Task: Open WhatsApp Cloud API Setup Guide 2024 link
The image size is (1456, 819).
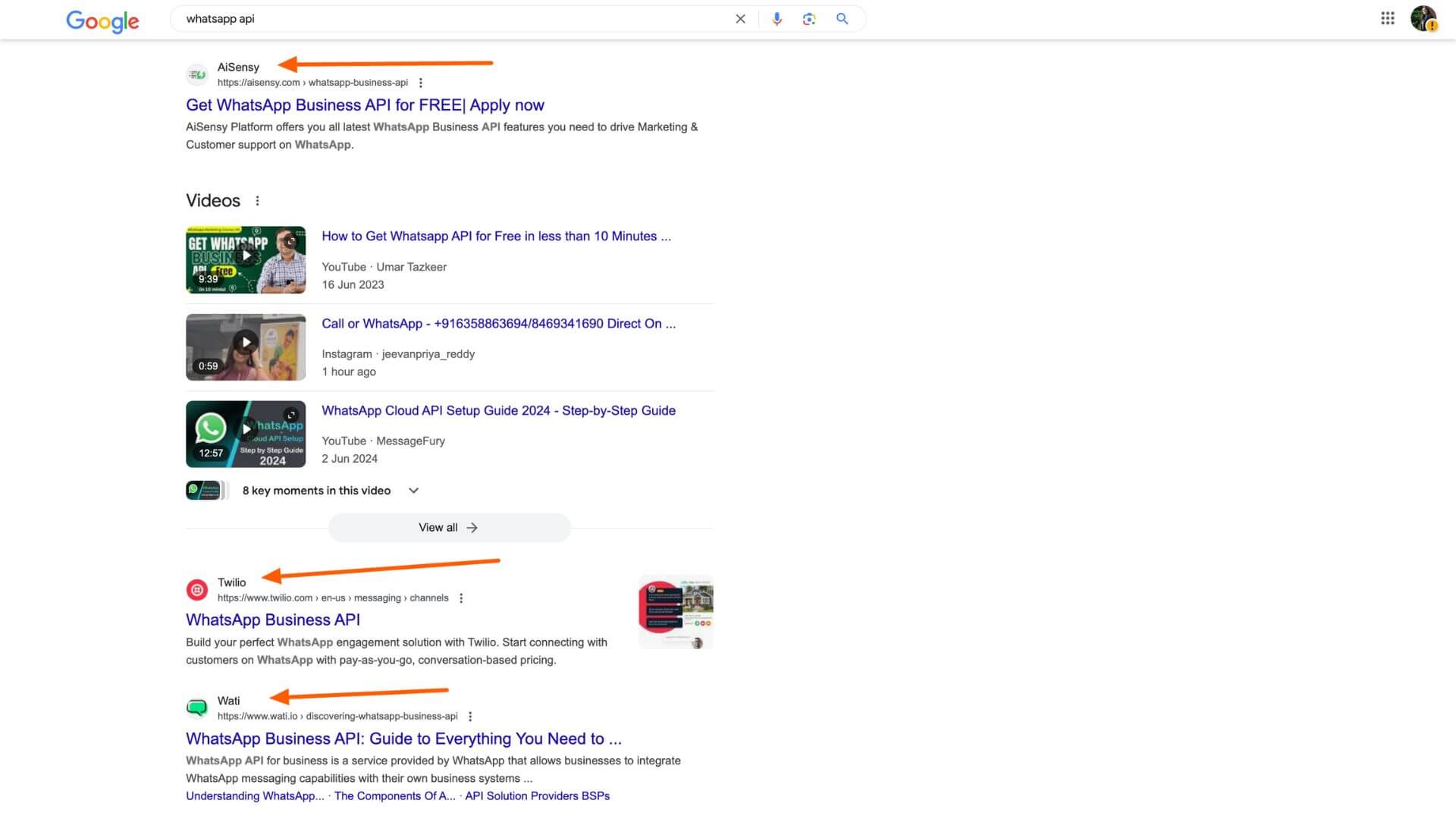Action: [x=498, y=411]
